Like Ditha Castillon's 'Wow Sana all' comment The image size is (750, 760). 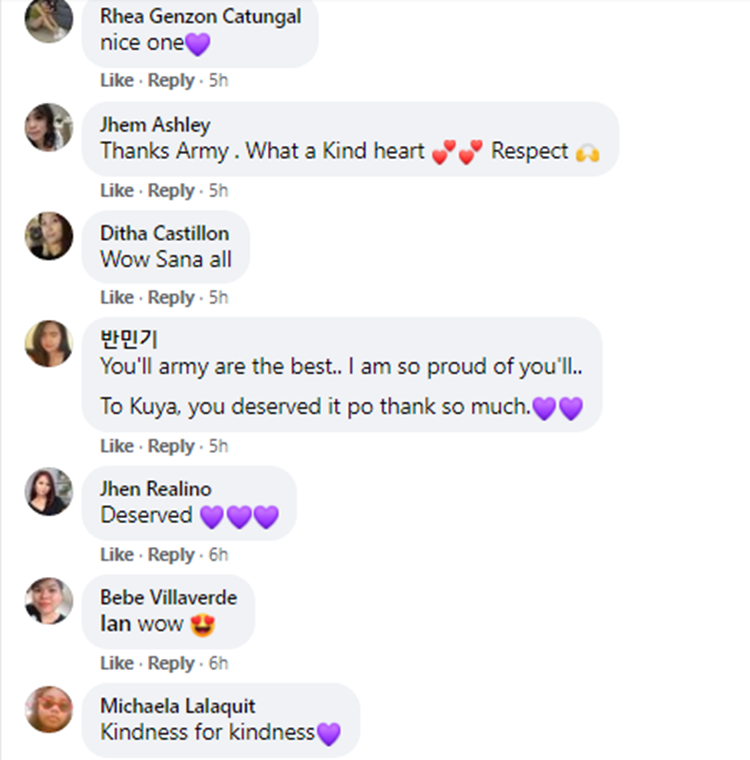tap(116, 297)
